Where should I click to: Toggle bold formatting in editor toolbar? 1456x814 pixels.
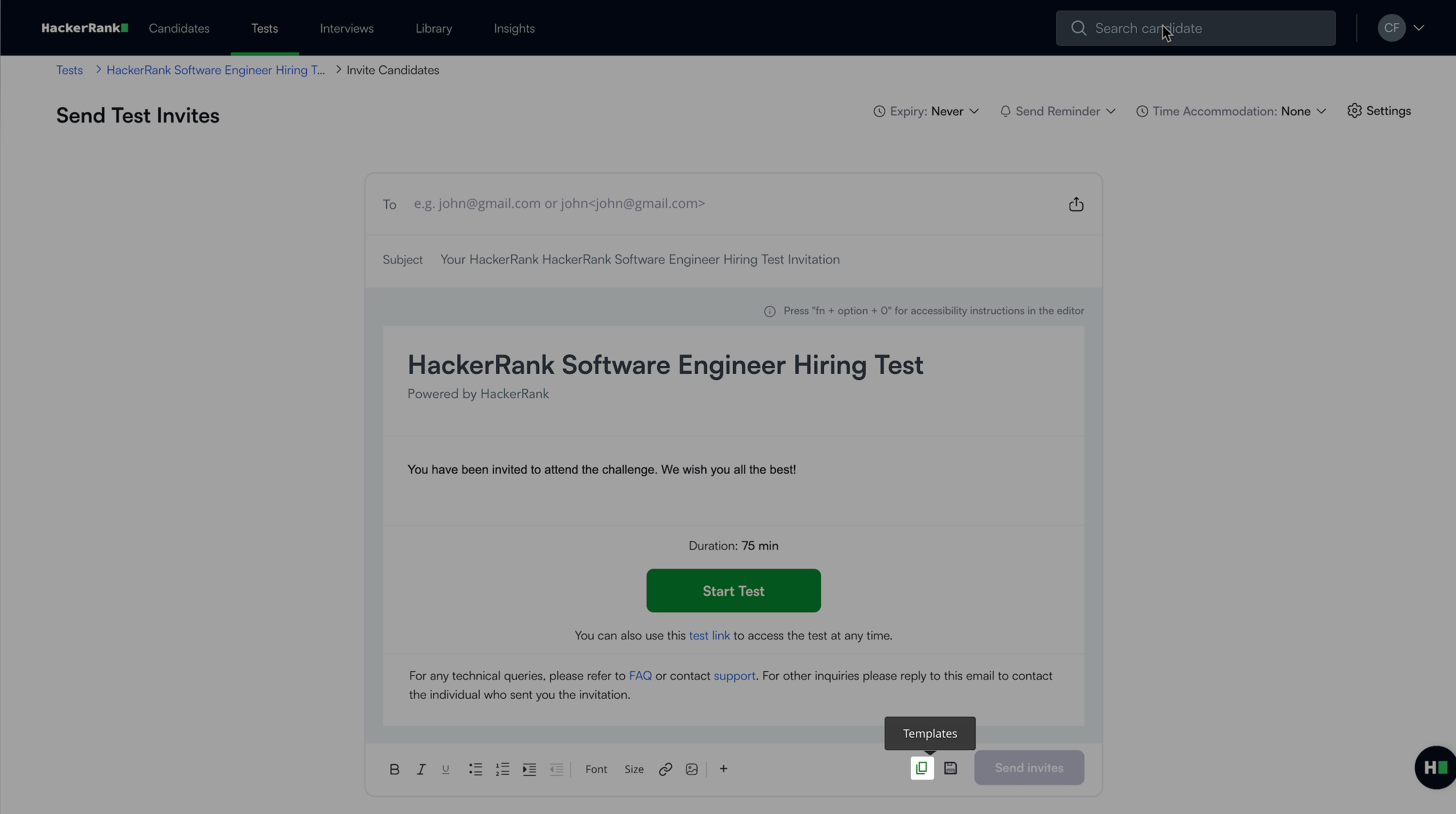(394, 769)
